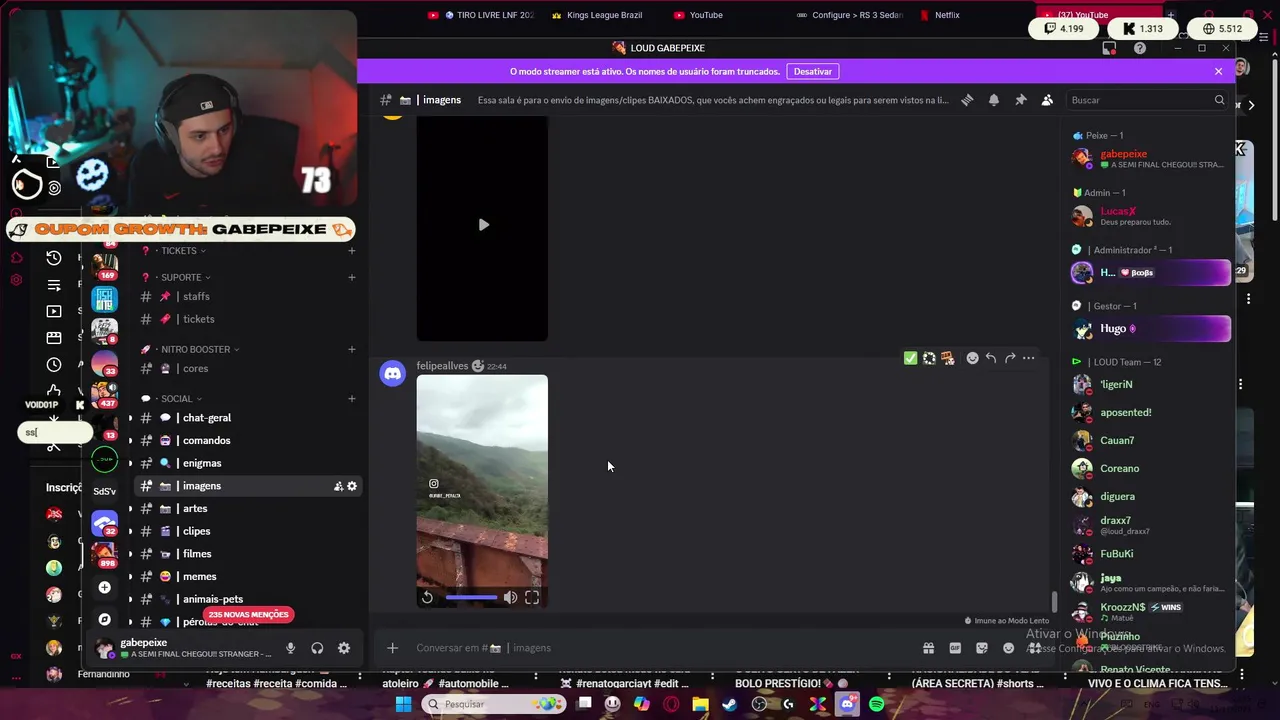Expand threads of enigmas channel
The height and width of the screenshot is (720, 1280).
130,463
